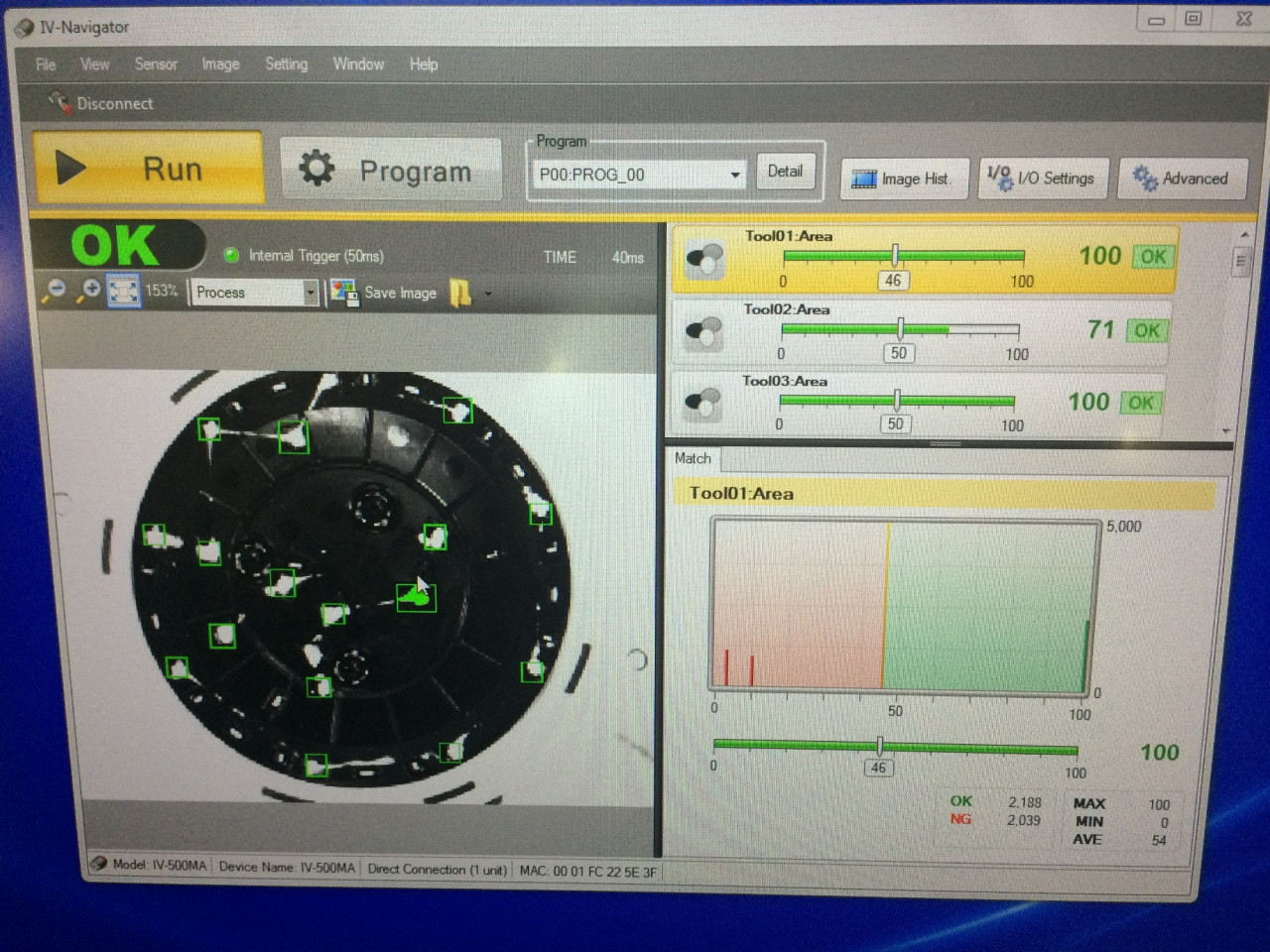Click the Run play arrow icon
This screenshot has width=1270, height=952.
pyautogui.click(x=70, y=168)
